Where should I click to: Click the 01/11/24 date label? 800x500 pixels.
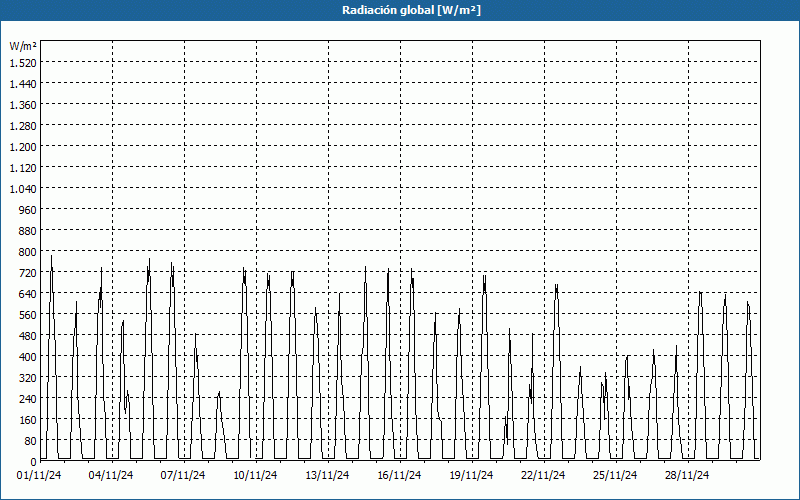click(x=39, y=476)
